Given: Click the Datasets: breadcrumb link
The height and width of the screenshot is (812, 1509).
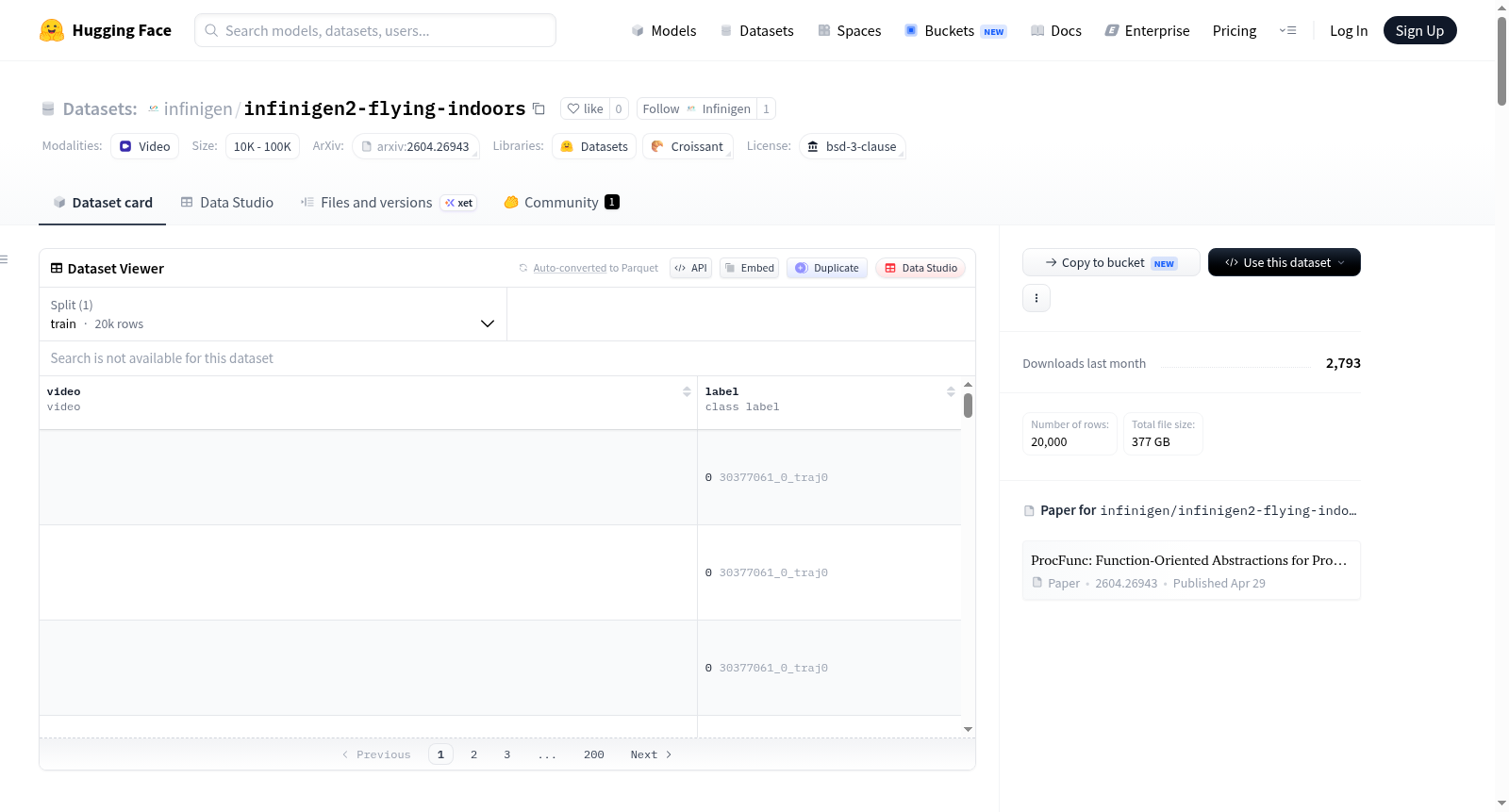Looking at the screenshot, I should (x=100, y=108).
